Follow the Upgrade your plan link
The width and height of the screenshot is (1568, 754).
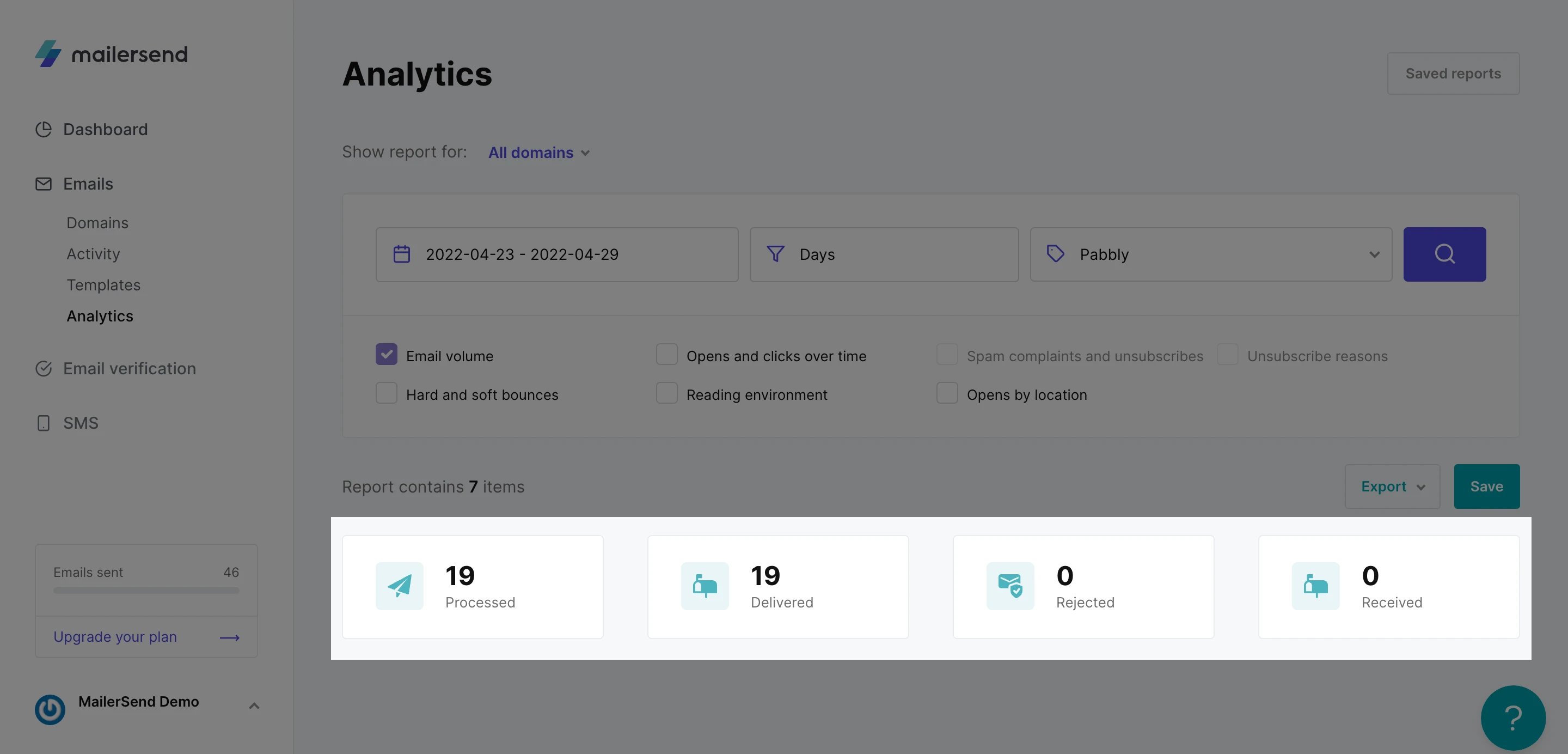(x=115, y=636)
